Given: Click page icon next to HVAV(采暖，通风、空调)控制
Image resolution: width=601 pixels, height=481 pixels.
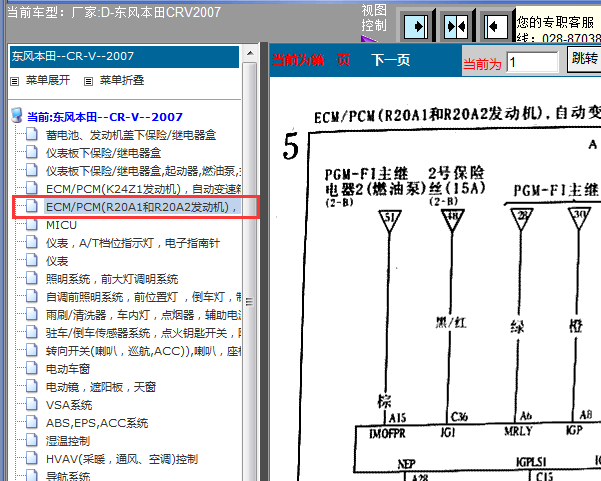Looking at the screenshot, I should point(32,459).
